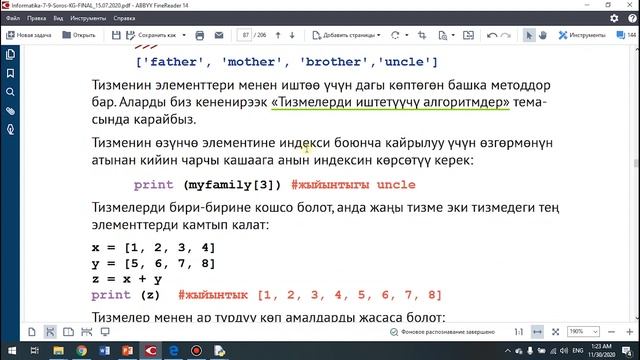Image resolution: width=640 pixels, height=360 pixels.
Task: Go to the previous page with the up arrow
Action: coord(278,35)
